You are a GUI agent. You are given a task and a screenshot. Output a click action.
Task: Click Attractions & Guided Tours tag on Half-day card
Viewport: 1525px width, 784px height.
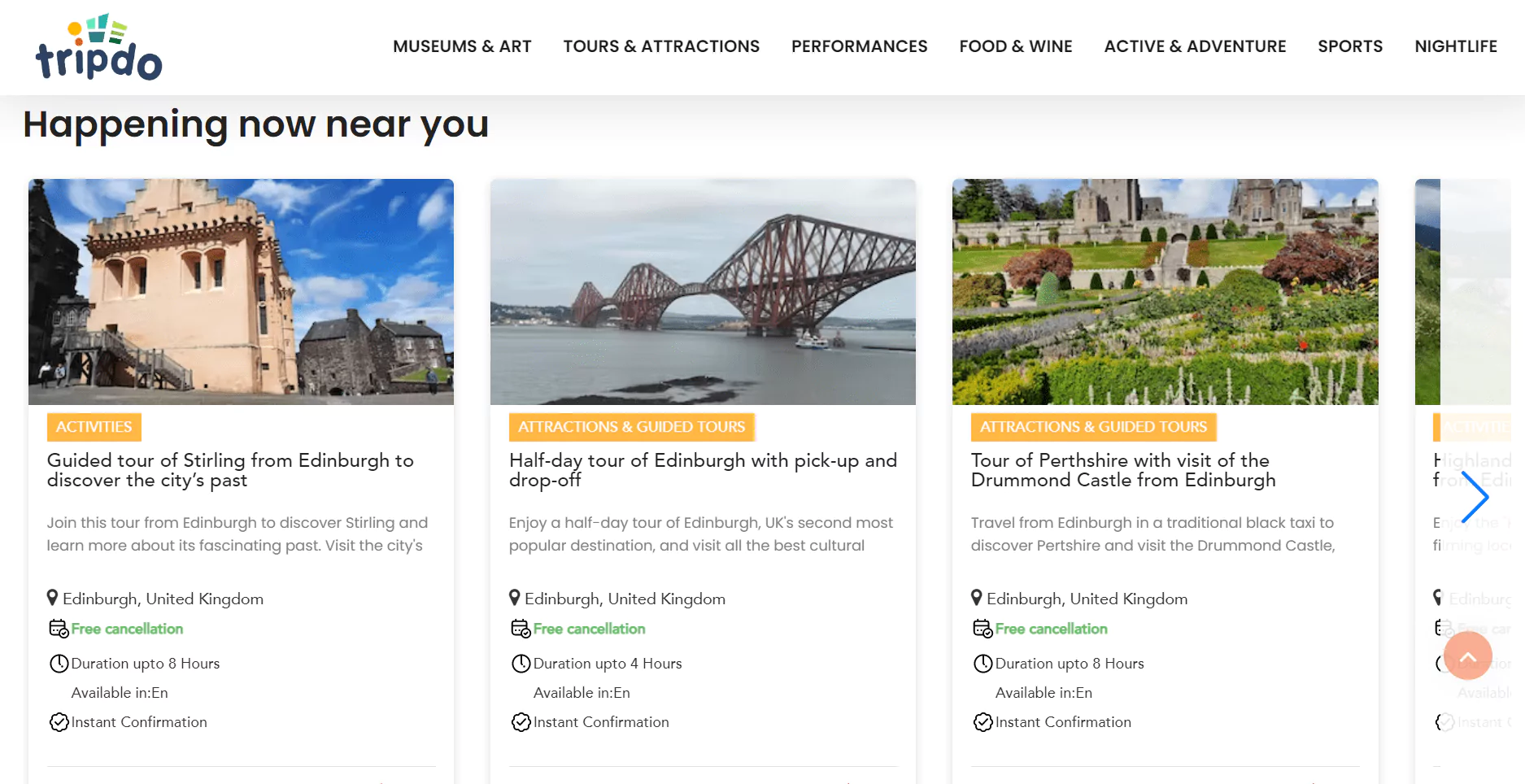[632, 427]
